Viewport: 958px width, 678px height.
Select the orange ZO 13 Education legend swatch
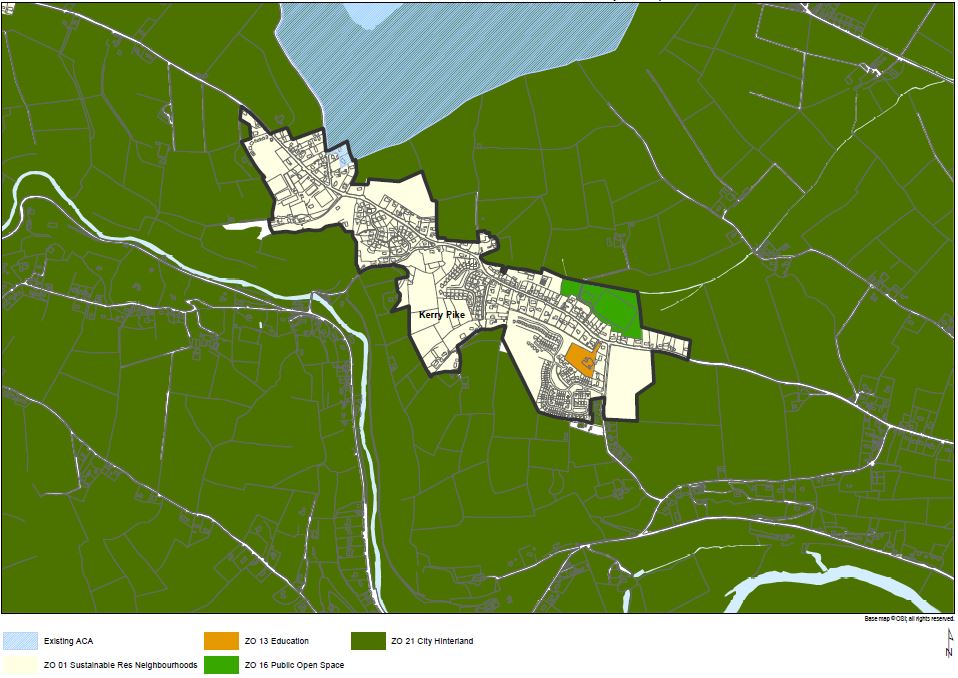[220, 641]
